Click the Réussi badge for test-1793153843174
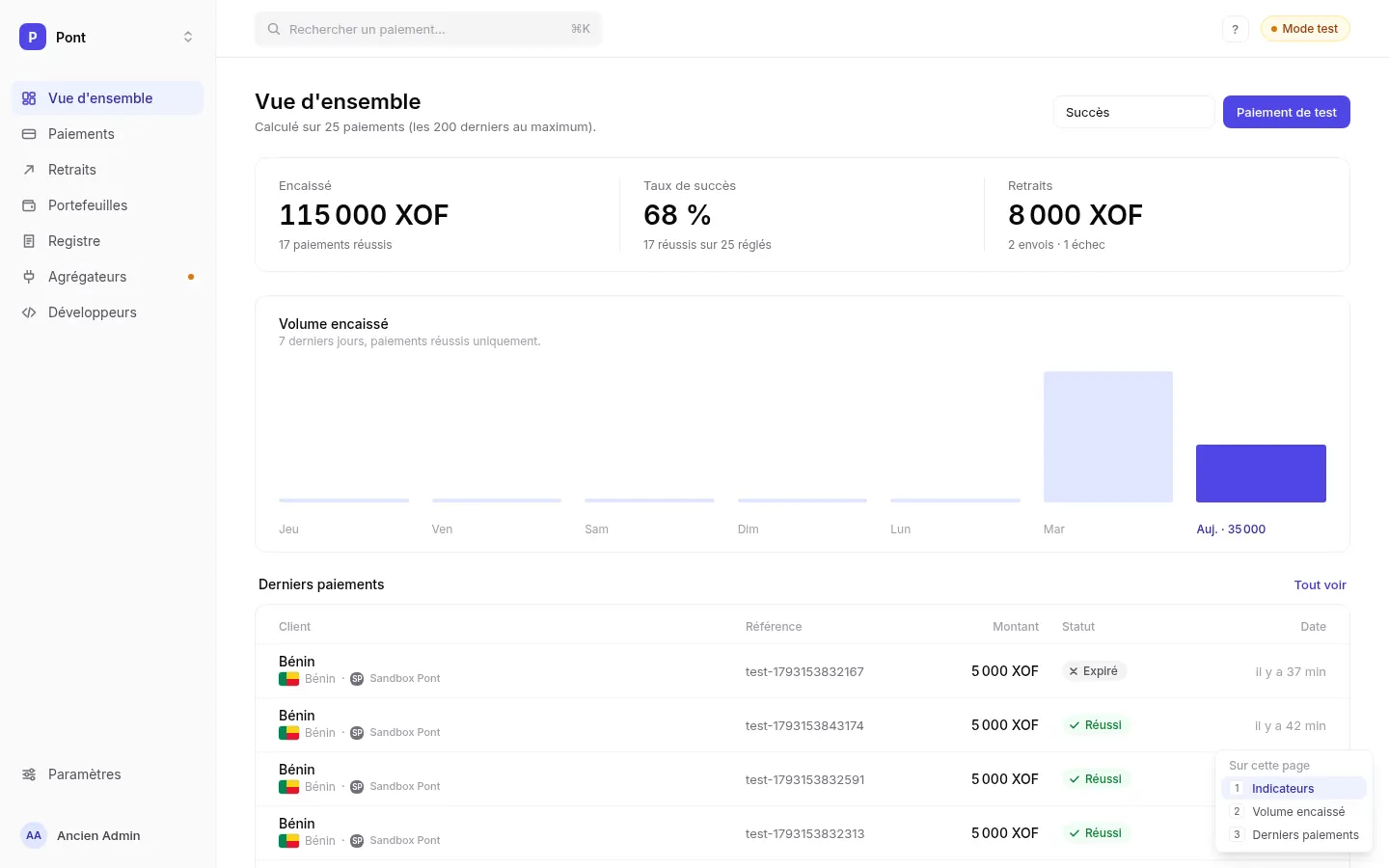Screen dimensions: 1389x868 click(1096, 725)
